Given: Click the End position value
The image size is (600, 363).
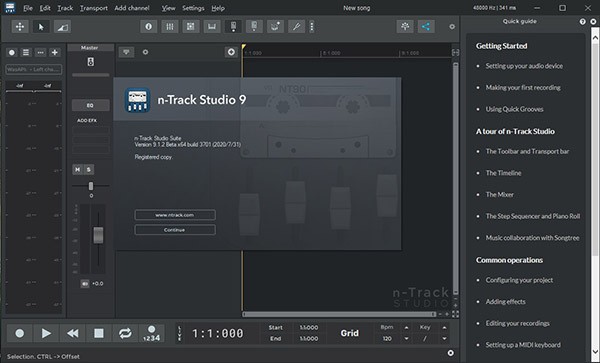Looking at the screenshot, I should (308, 339).
